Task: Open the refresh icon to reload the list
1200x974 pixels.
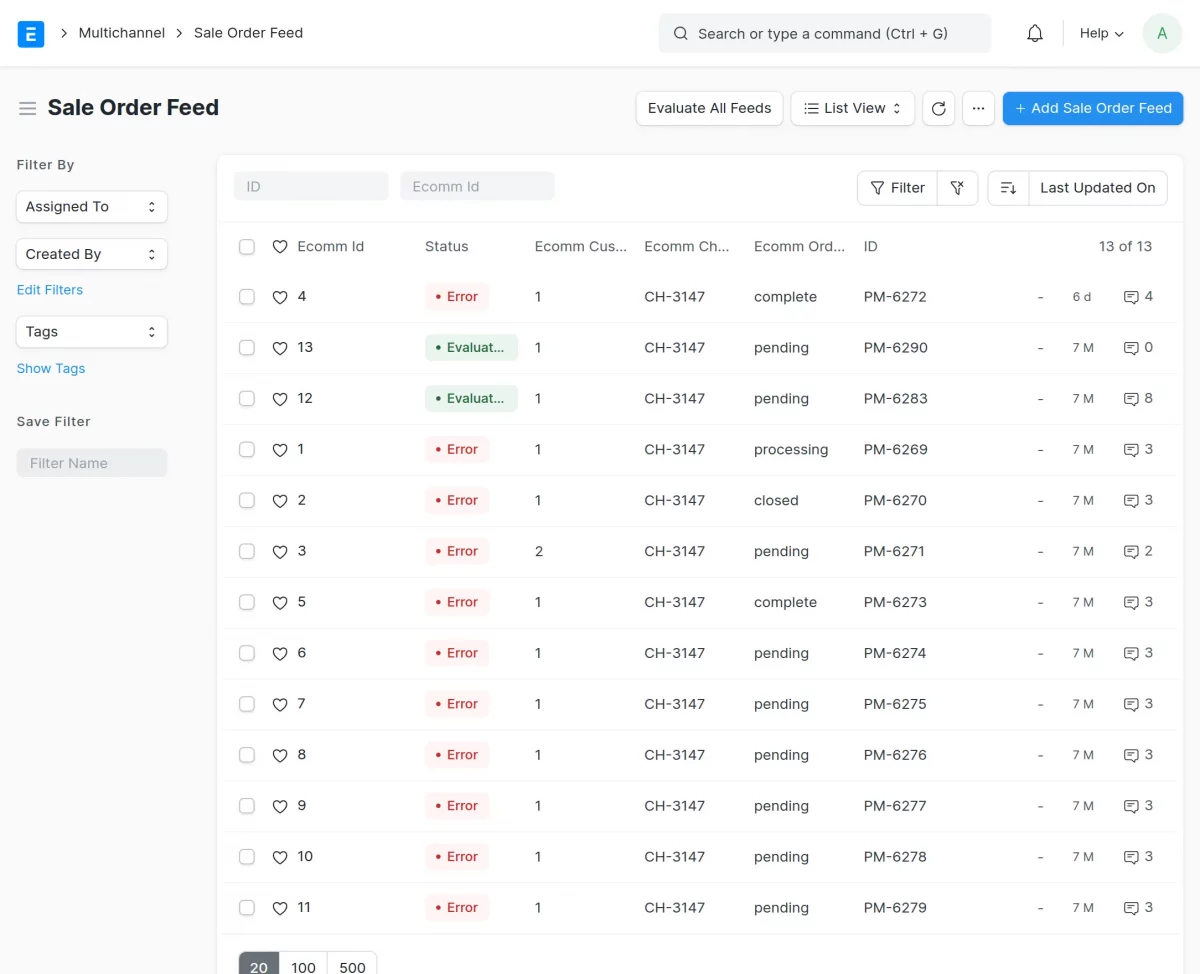Action: point(938,108)
